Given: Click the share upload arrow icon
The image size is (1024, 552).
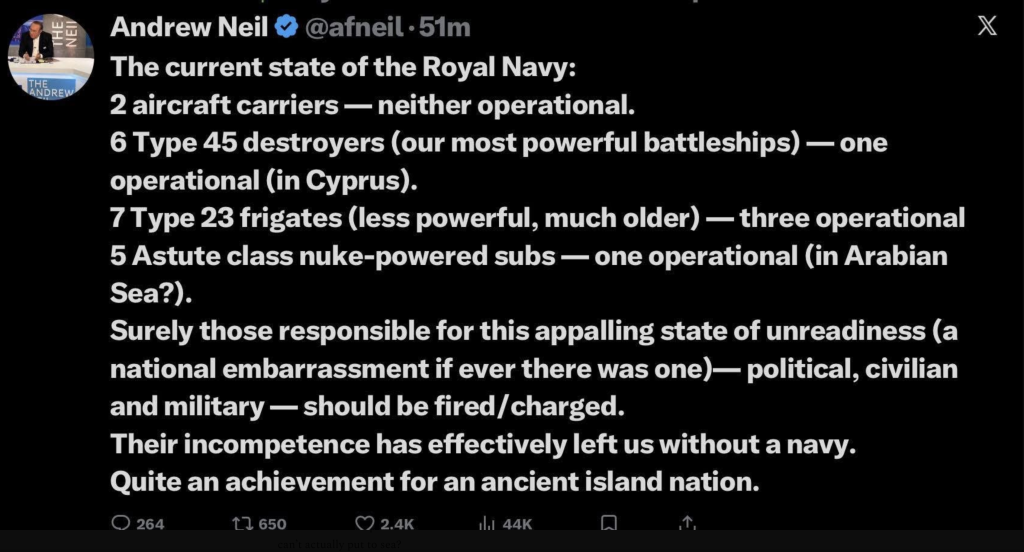Looking at the screenshot, I should point(686,523).
